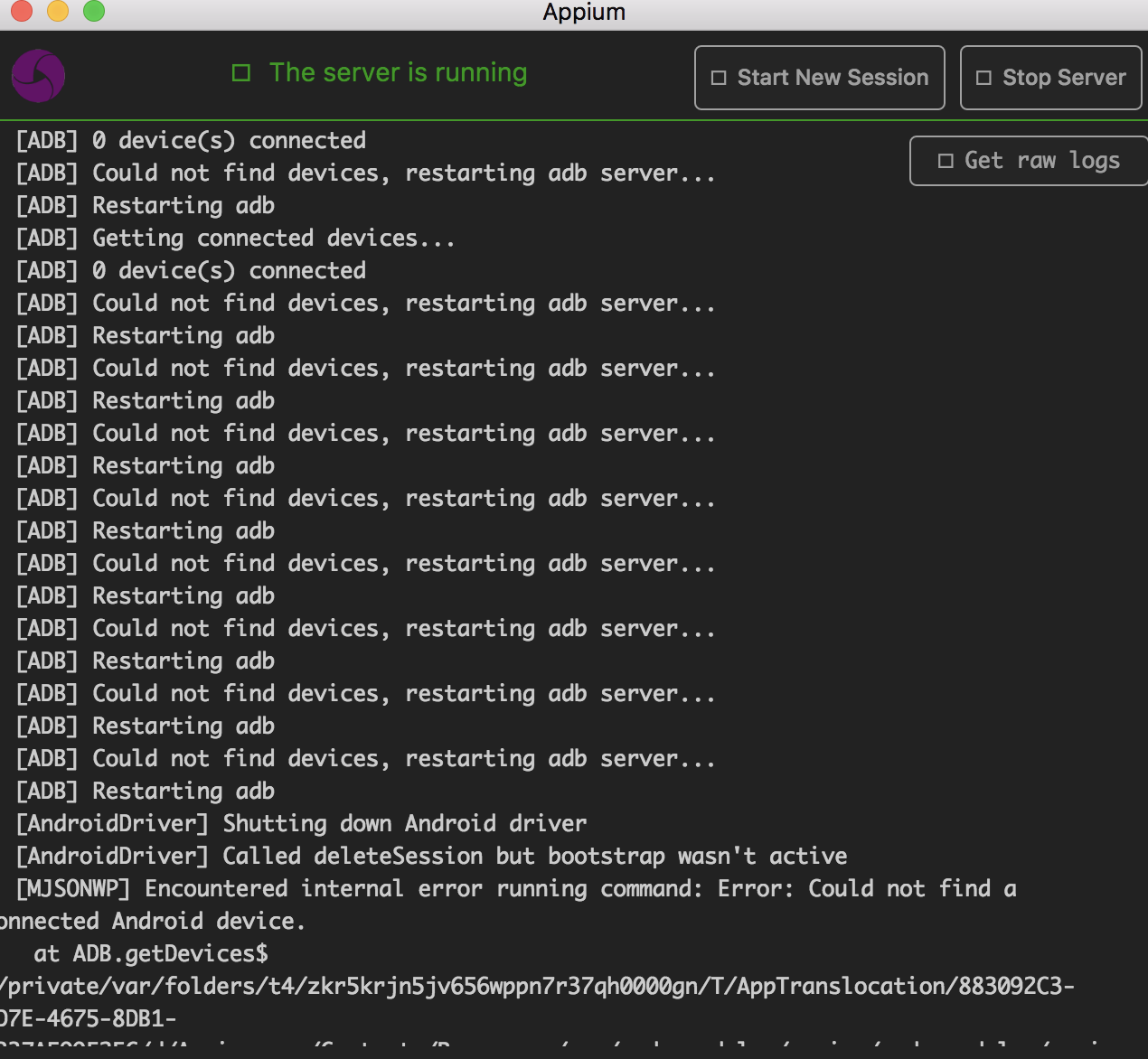Click the 'Called deleteSession but bootstrap wasn't active' line
Image resolution: width=1148 pixels, height=1059 pixels.
click(x=432, y=857)
